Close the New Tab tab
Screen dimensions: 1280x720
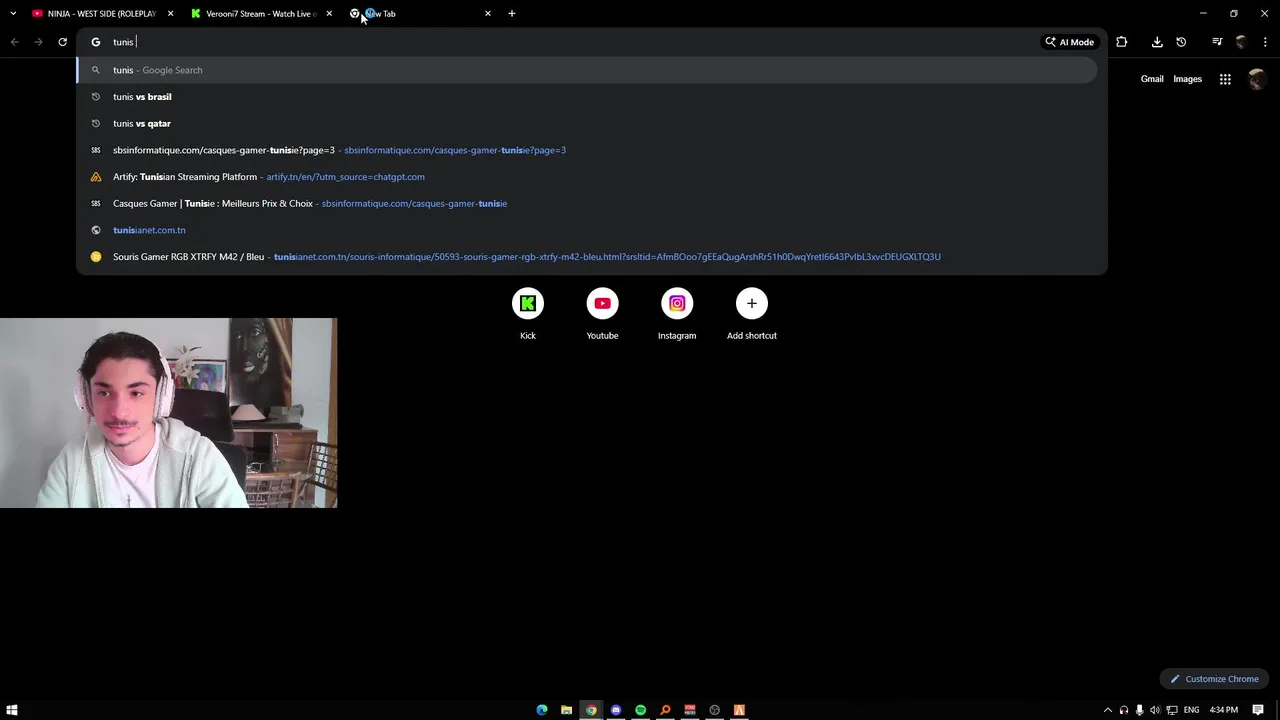487,13
